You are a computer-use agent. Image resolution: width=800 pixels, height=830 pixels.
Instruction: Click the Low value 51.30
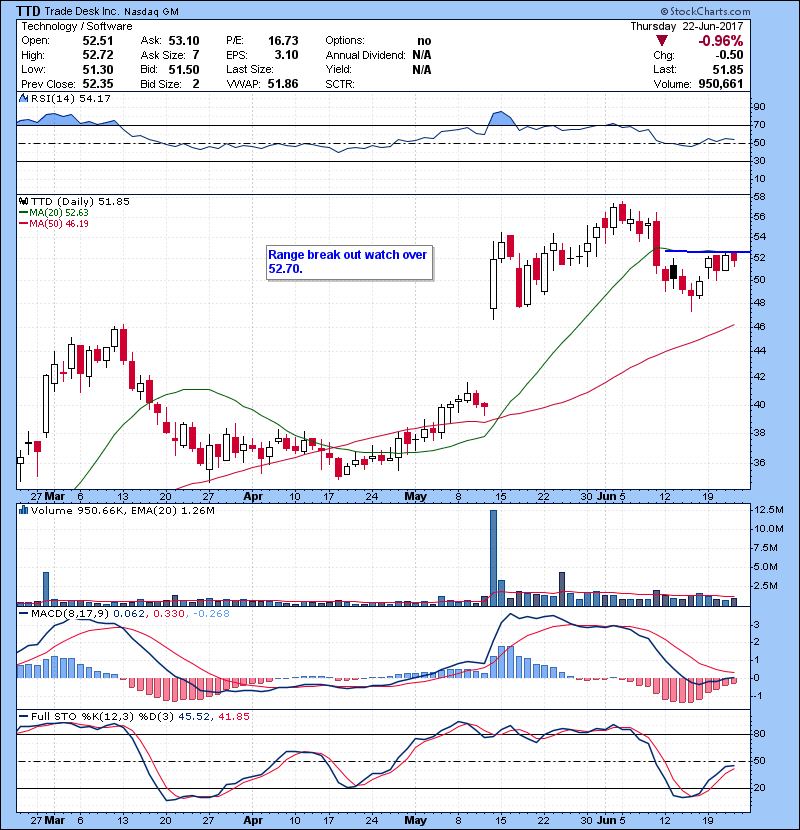point(97,69)
